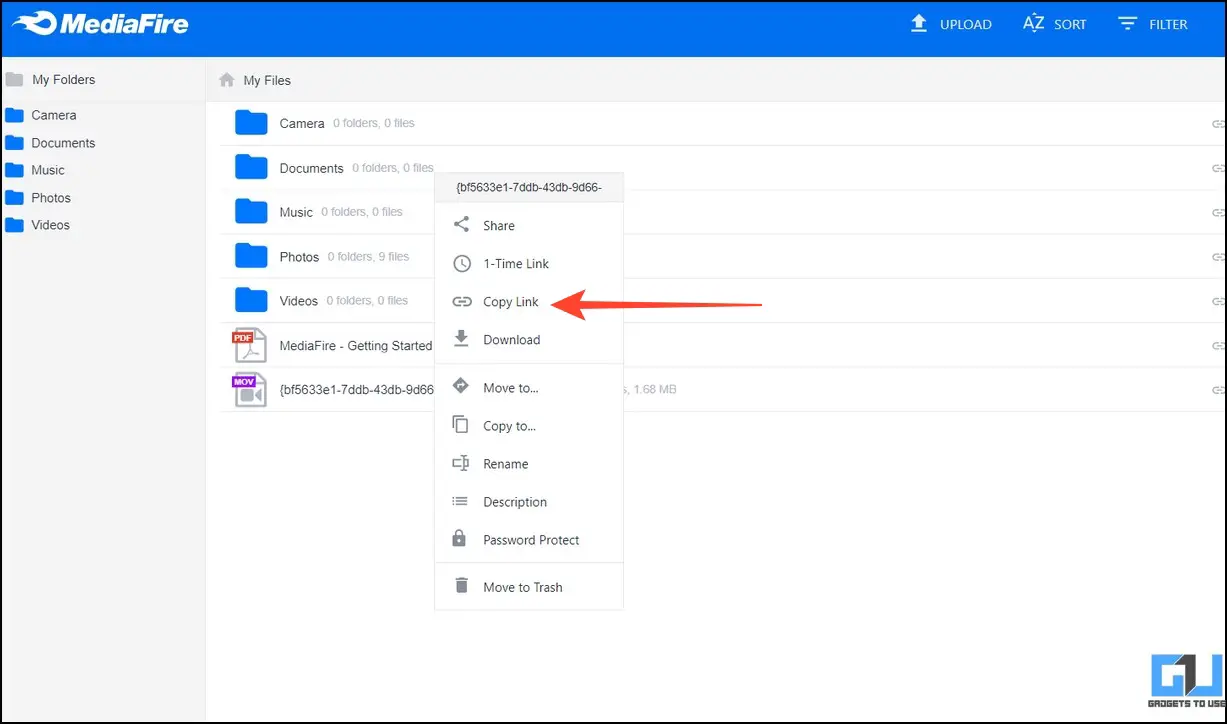Screen dimensions: 1227x724
Task: Click '0 folders, 9 files' Photos details
Action: tap(368, 257)
